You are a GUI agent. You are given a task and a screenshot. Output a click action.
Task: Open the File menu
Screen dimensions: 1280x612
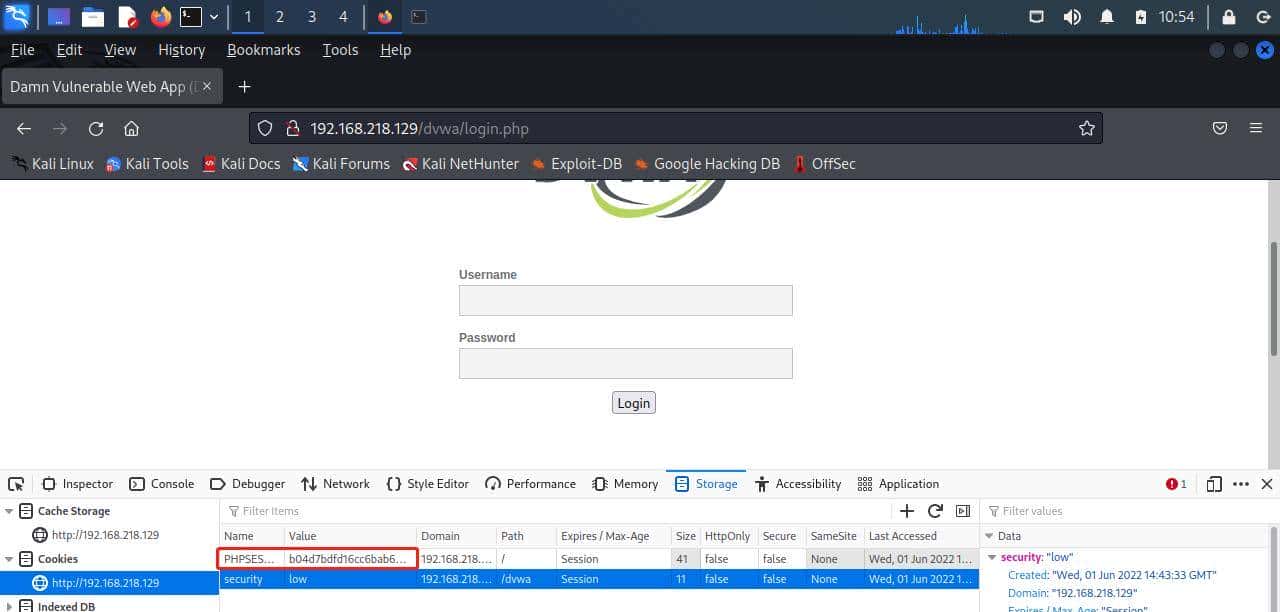[22, 50]
